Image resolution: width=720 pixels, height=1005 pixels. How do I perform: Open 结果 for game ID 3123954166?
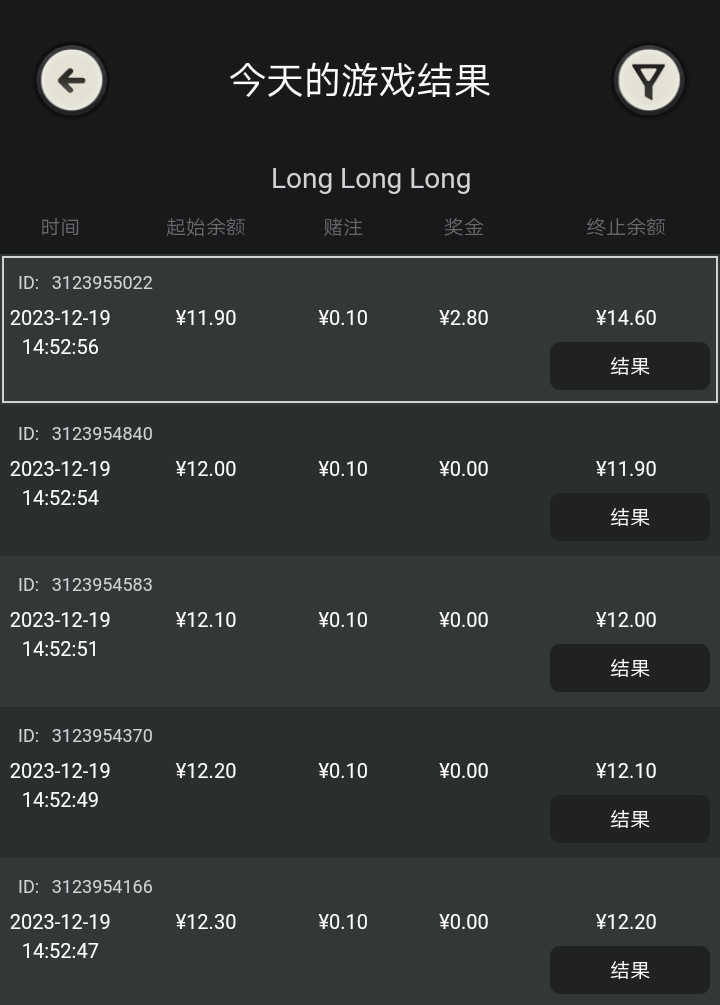coord(630,970)
